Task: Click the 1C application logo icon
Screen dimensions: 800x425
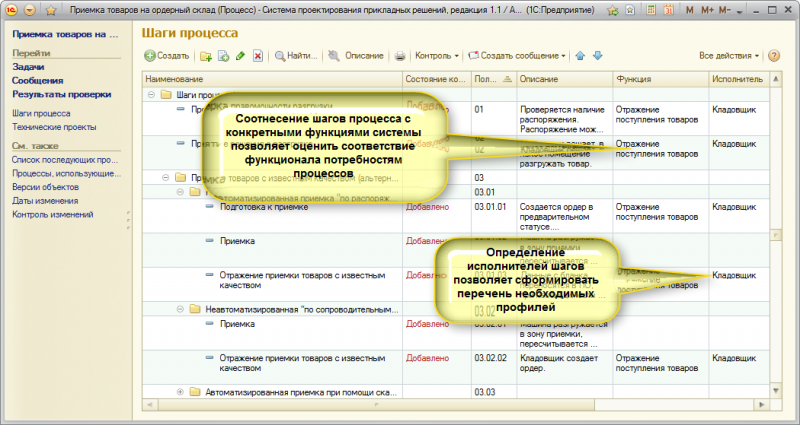Action: [11, 10]
